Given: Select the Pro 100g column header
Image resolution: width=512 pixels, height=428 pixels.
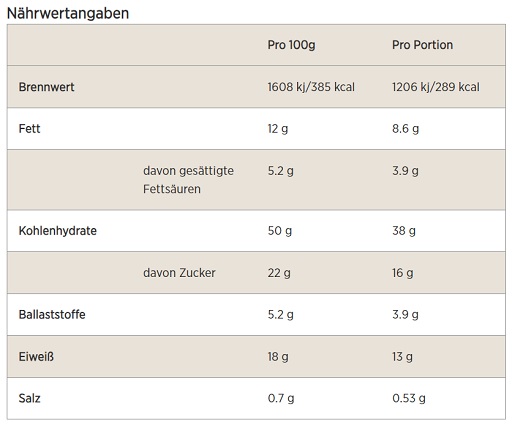Looking at the screenshot, I should coord(291,45).
